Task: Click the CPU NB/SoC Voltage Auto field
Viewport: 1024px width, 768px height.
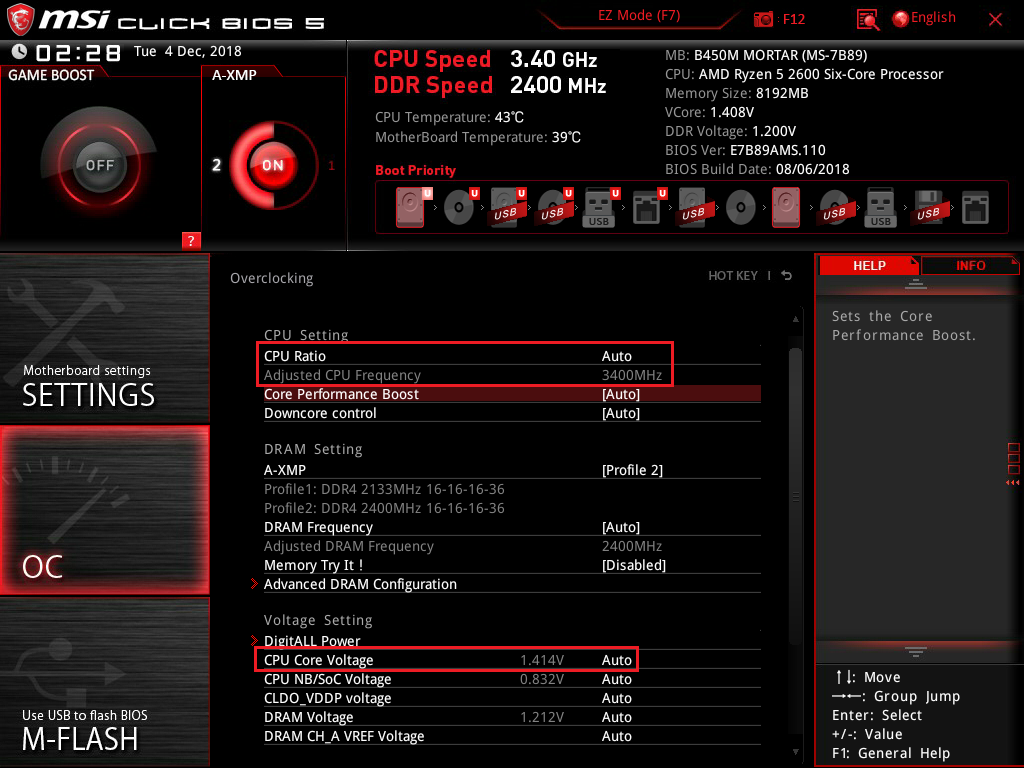Action: coord(616,679)
